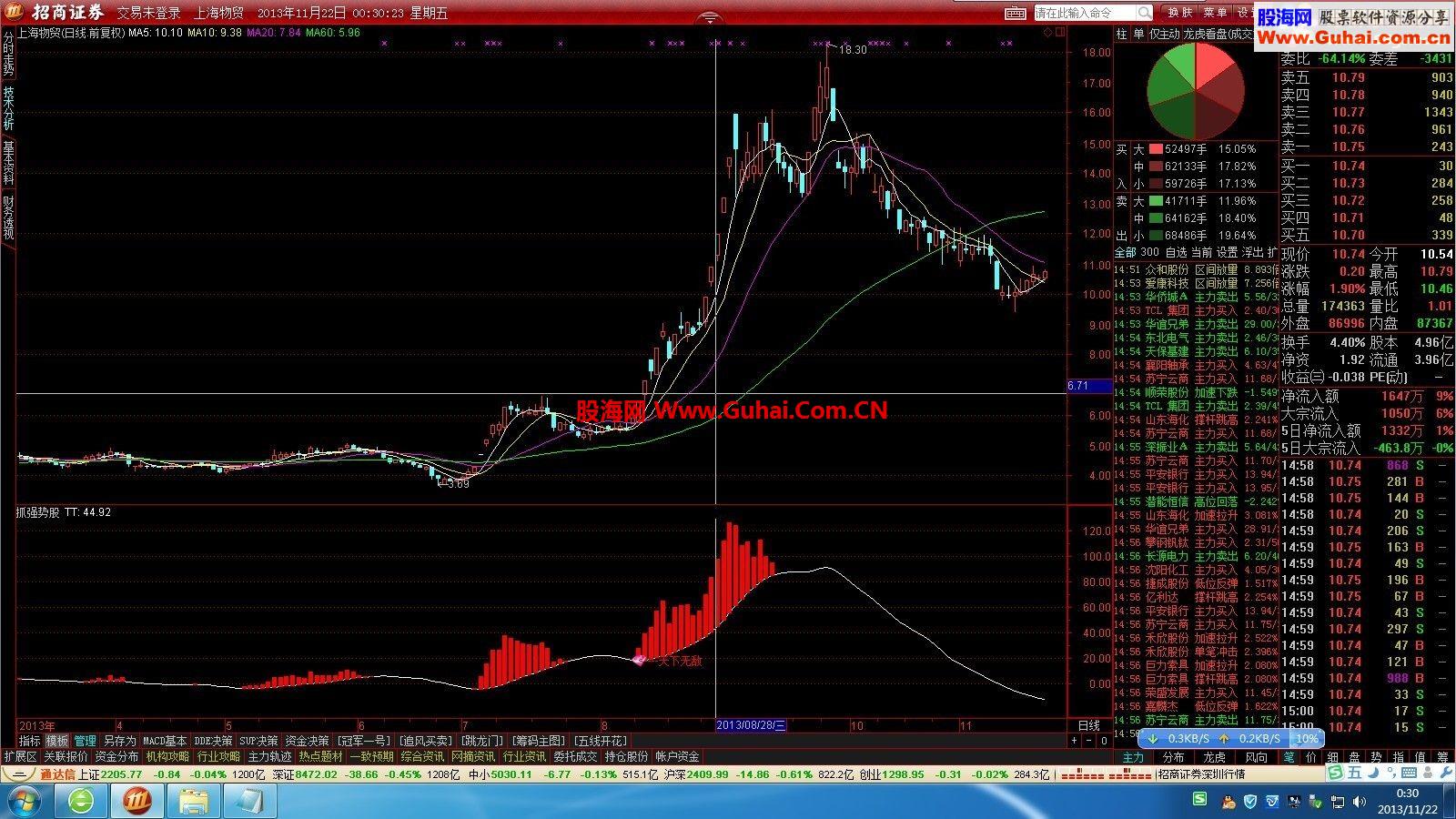Click the 通达信 logo in status bar
1456x819 pixels.
[57, 774]
